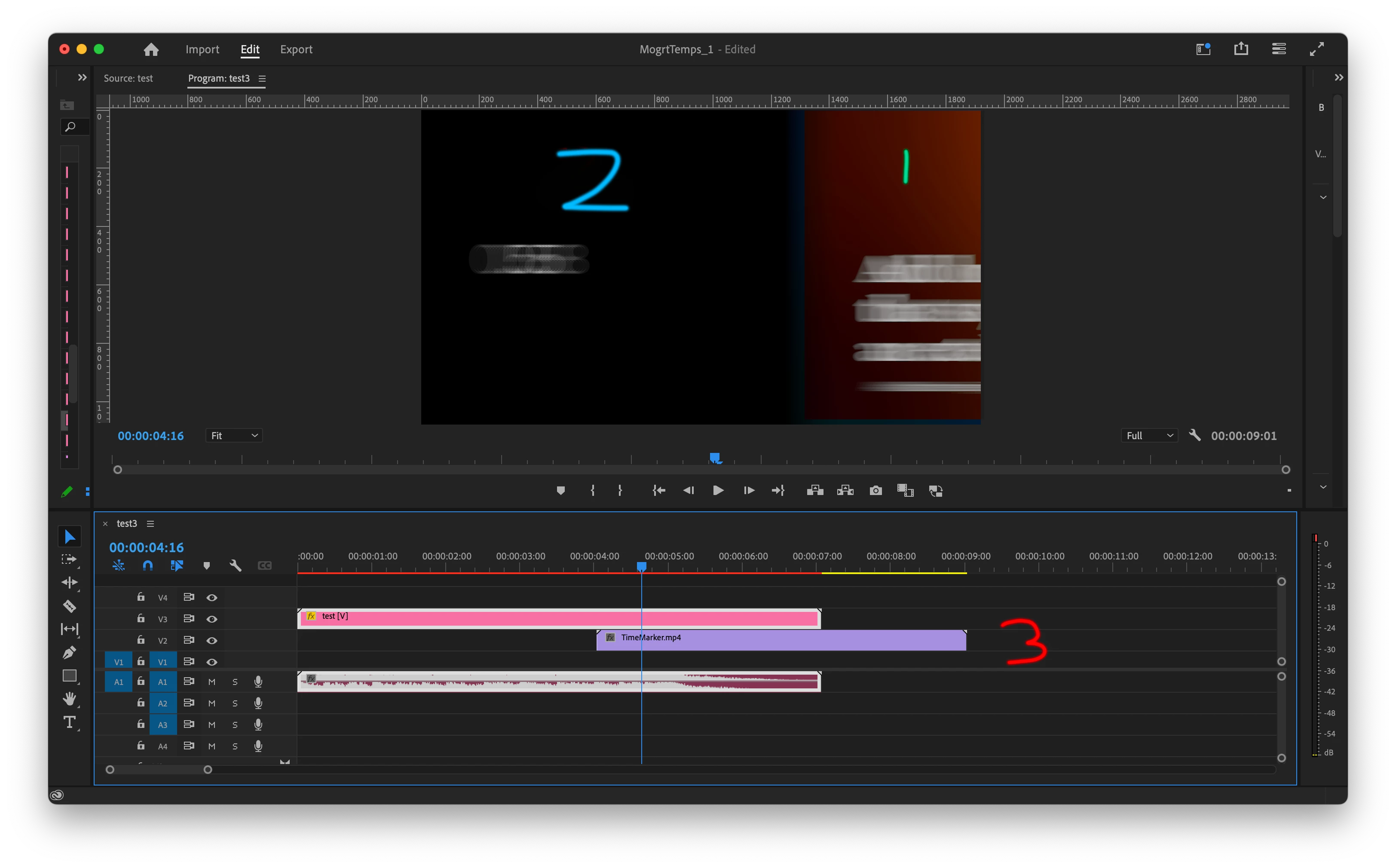The height and width of the screenshot is (868, 1396).
Task: Toggle Snap in timeline
Action: point(147,566)
